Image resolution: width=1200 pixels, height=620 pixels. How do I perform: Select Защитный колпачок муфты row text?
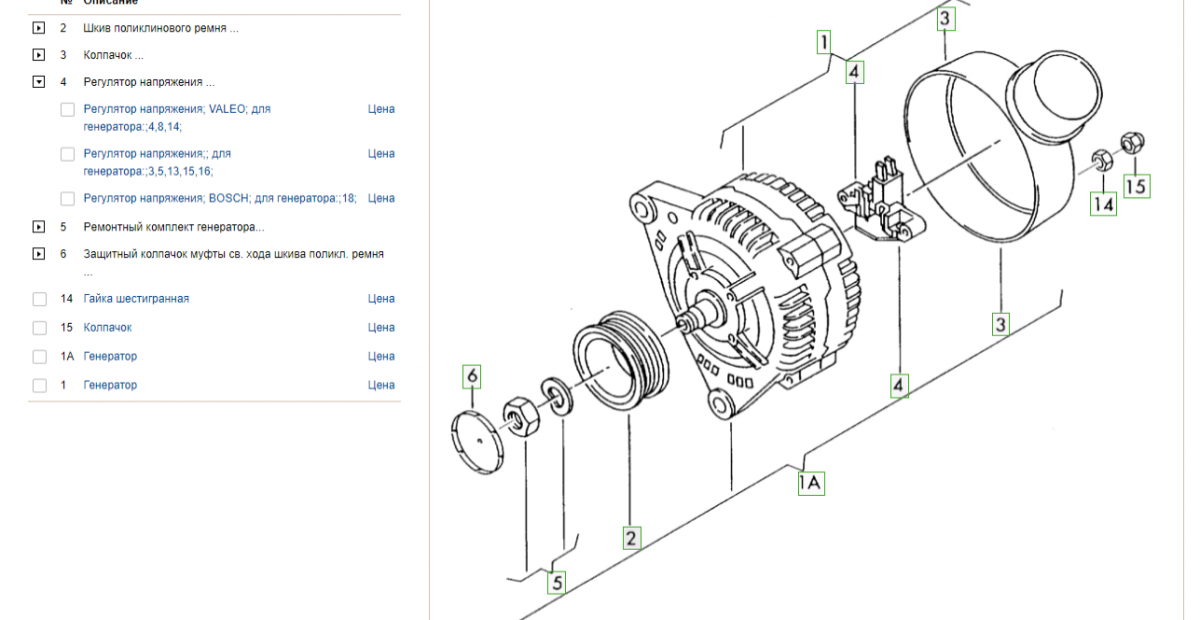click(x=234, y=262)
